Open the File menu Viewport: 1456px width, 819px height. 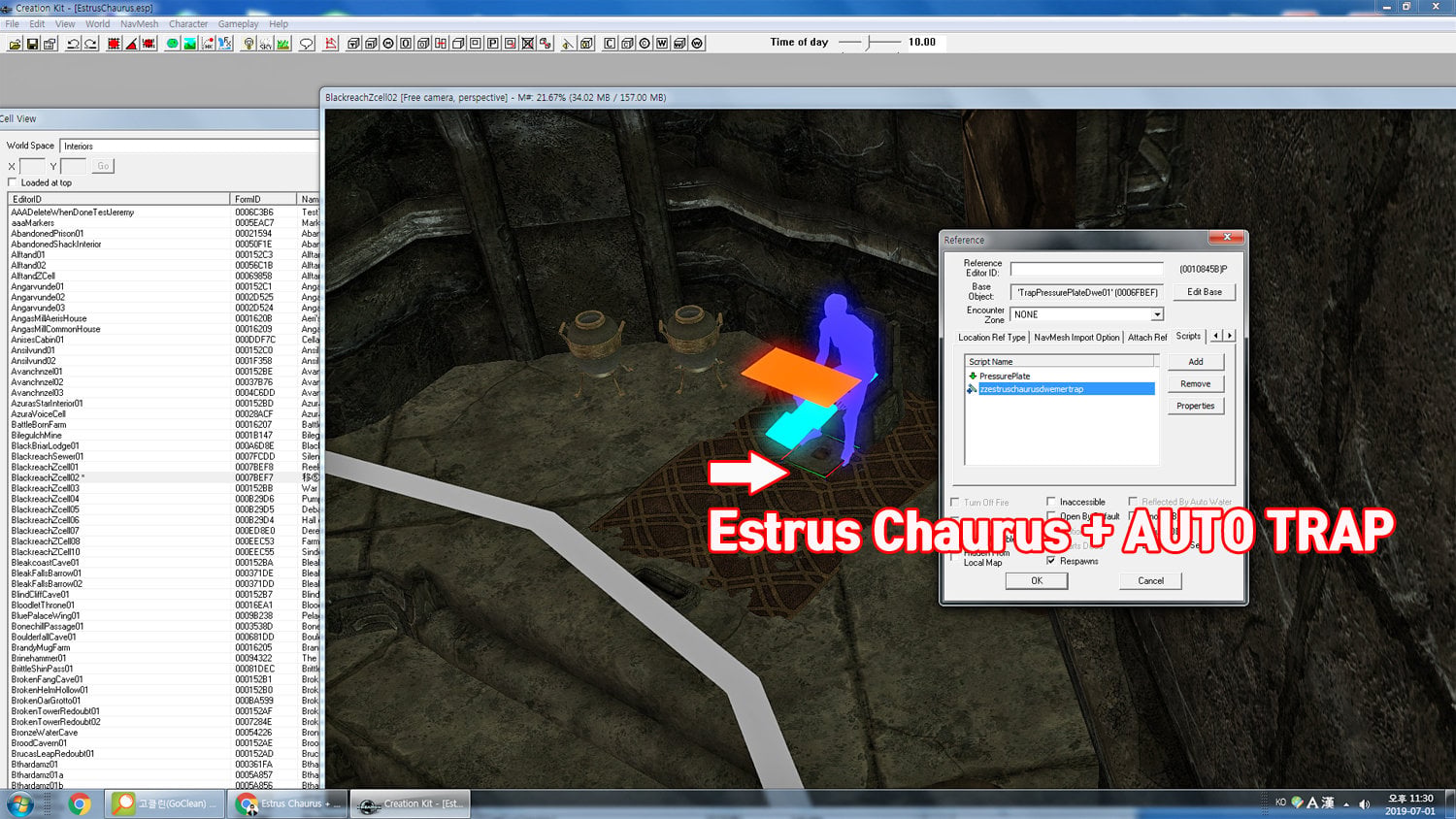pos(12,24)
